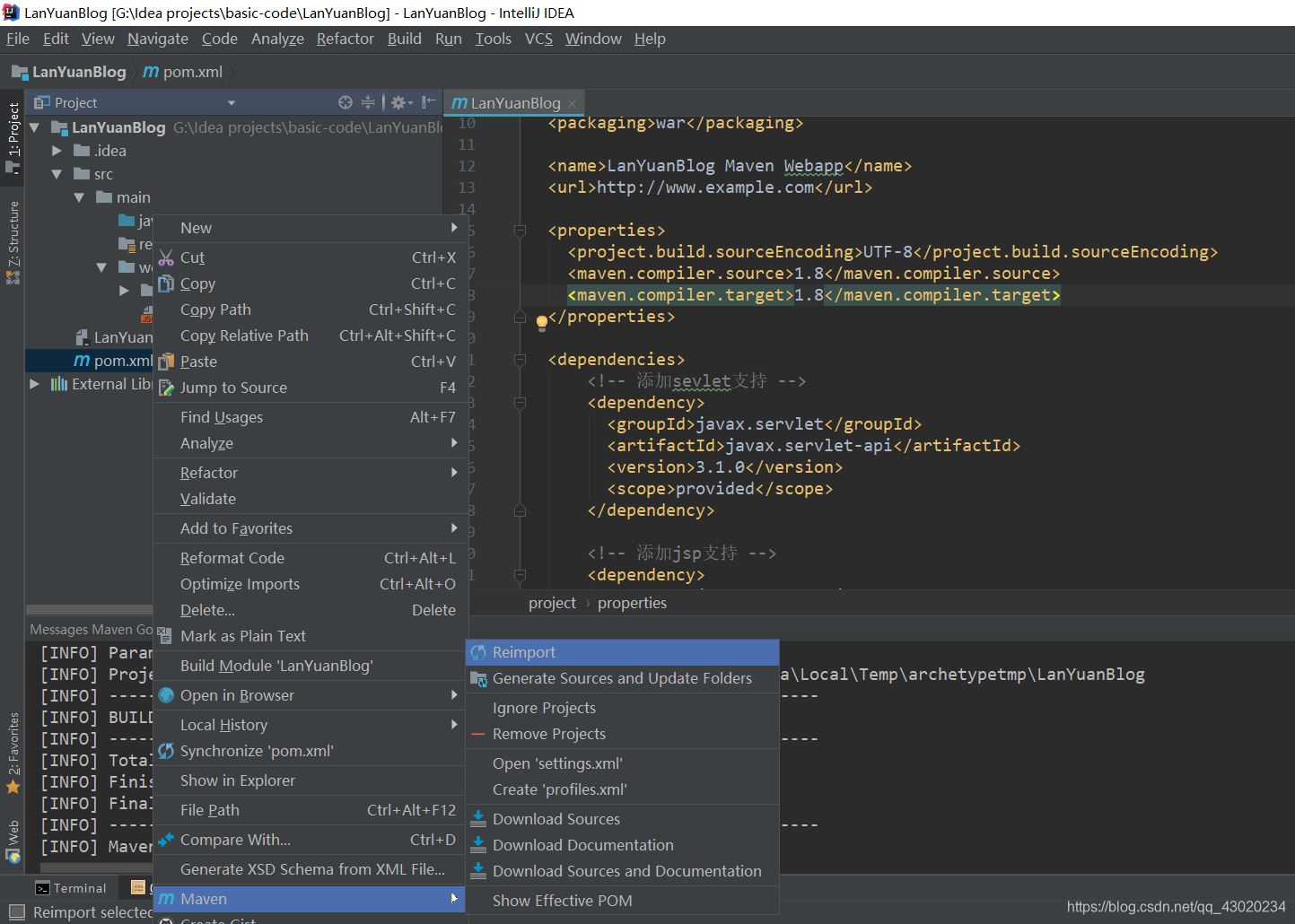The height and width of the screenshot is (924, 1295).
Task: Choose Generate Sources and Update Folders
Action: click(622, 678)
